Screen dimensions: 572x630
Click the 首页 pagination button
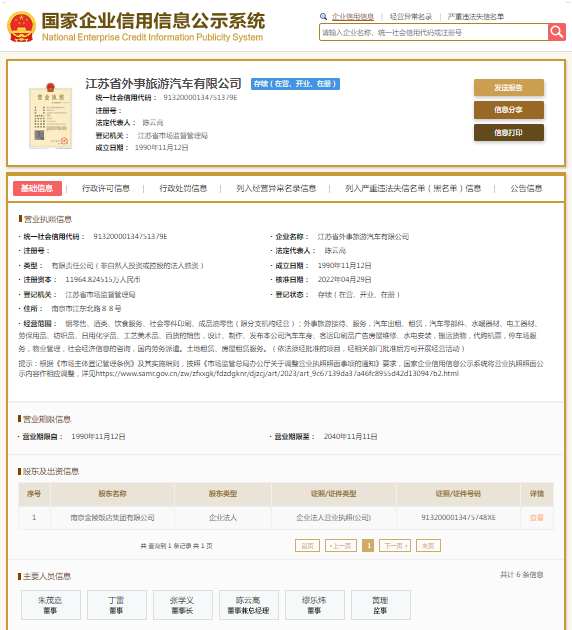pos(307,546)
